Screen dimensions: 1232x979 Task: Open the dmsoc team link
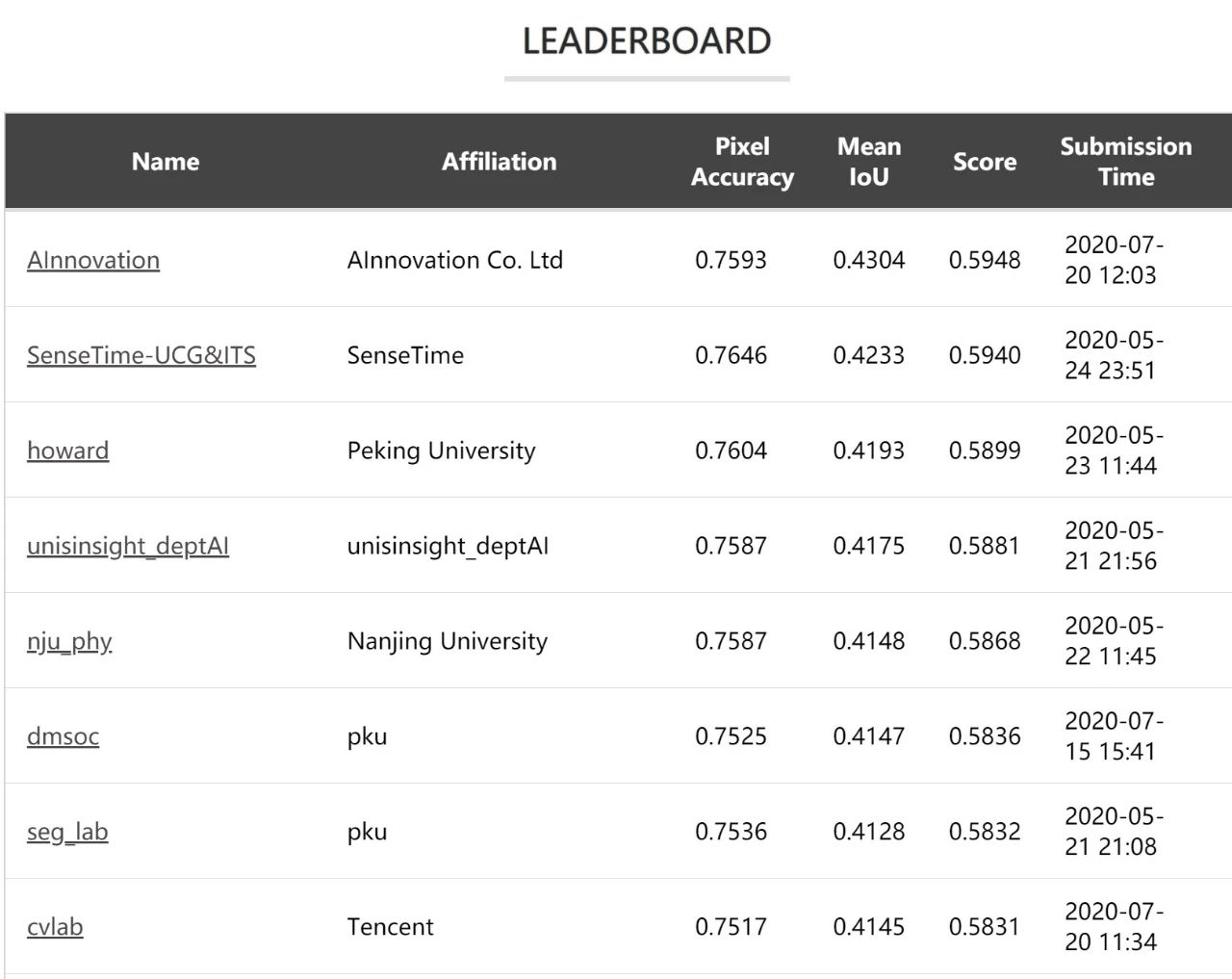point(63,736)
